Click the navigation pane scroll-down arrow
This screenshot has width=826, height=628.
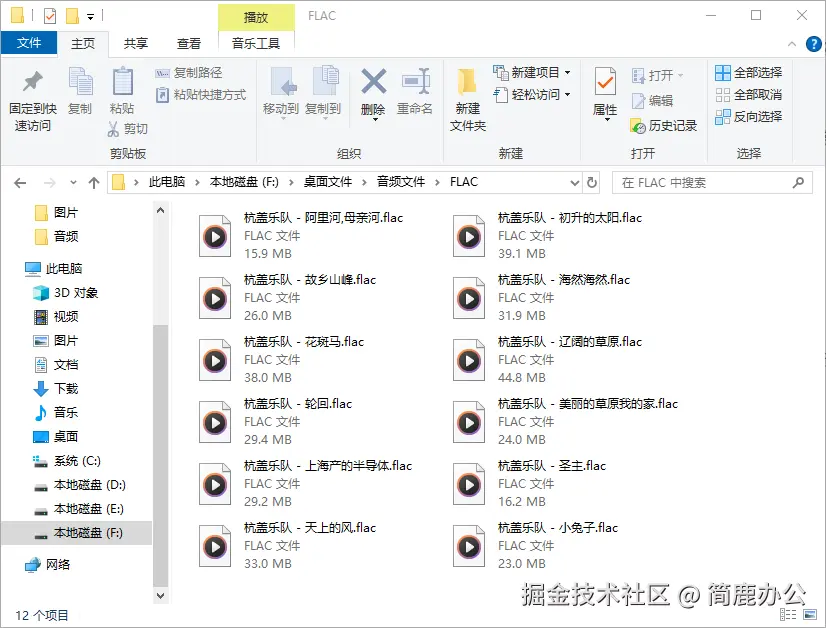[161, 596]
